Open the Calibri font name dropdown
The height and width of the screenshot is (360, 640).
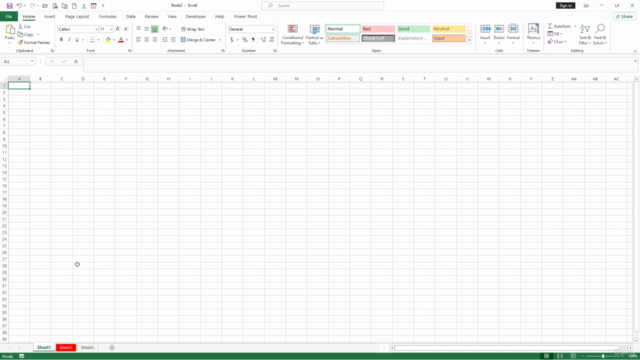pyautogui.click(x=96, y=29)
